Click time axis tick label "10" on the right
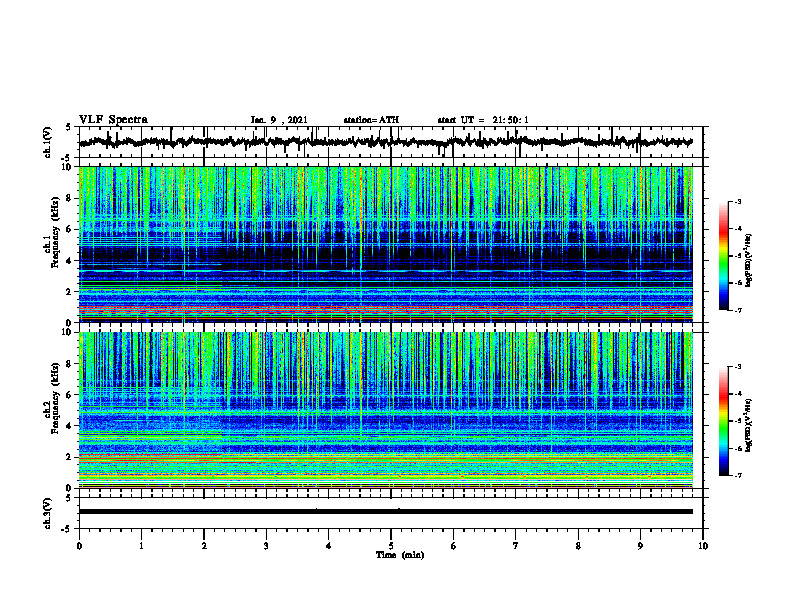The width and height of the screenshot is (792, 612). [703, 546]
